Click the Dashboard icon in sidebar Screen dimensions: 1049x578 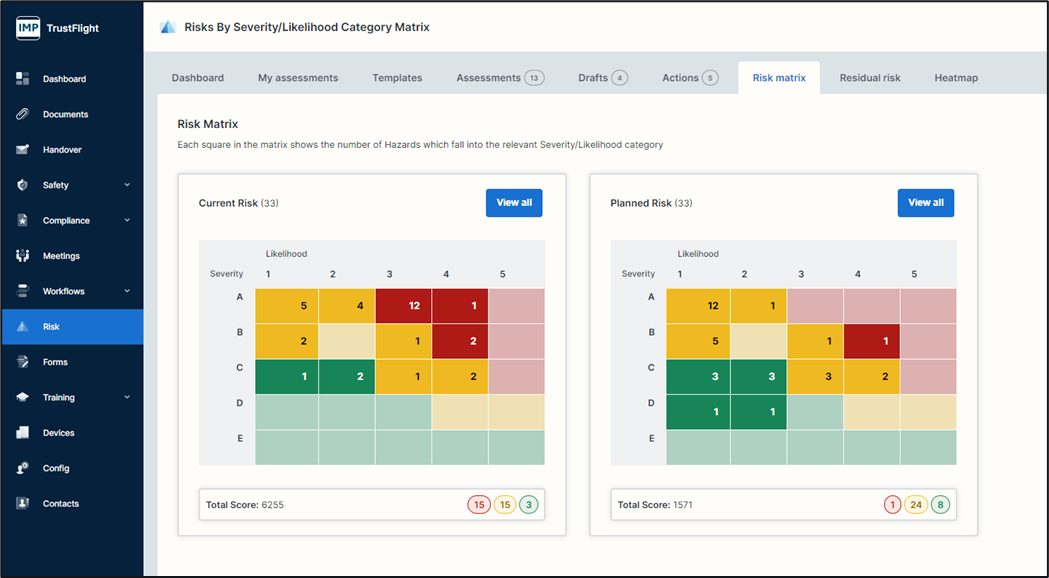click(x=22, y=79)
